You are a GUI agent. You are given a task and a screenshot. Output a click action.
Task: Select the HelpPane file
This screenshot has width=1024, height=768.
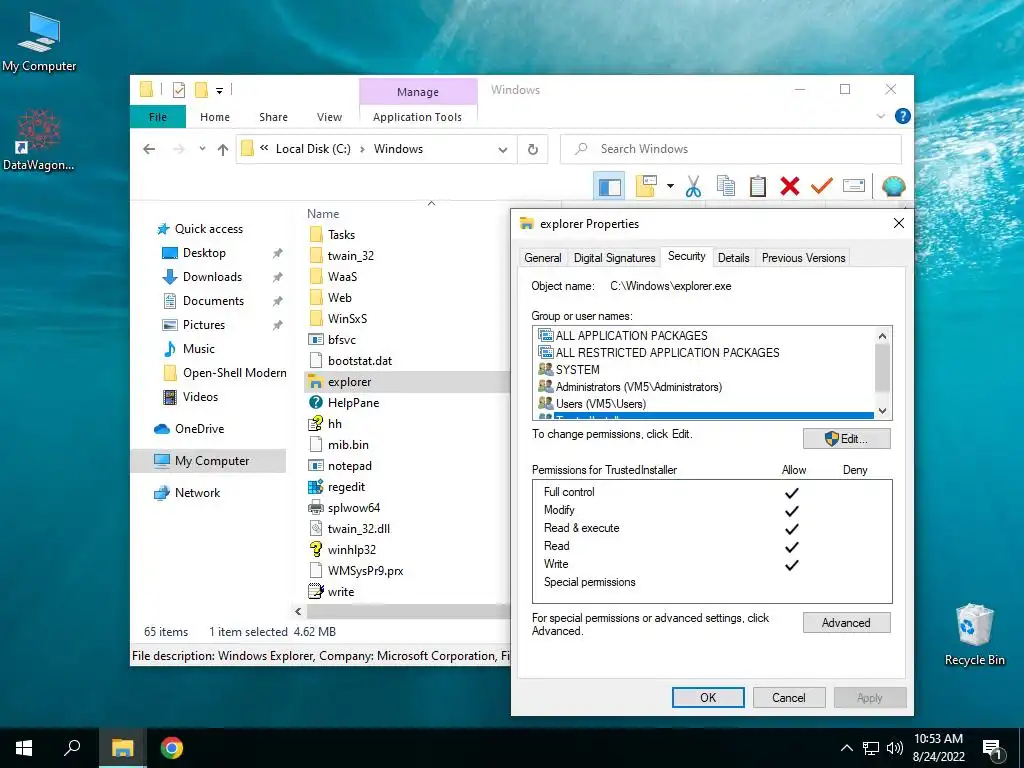click(x=353, y=403)
